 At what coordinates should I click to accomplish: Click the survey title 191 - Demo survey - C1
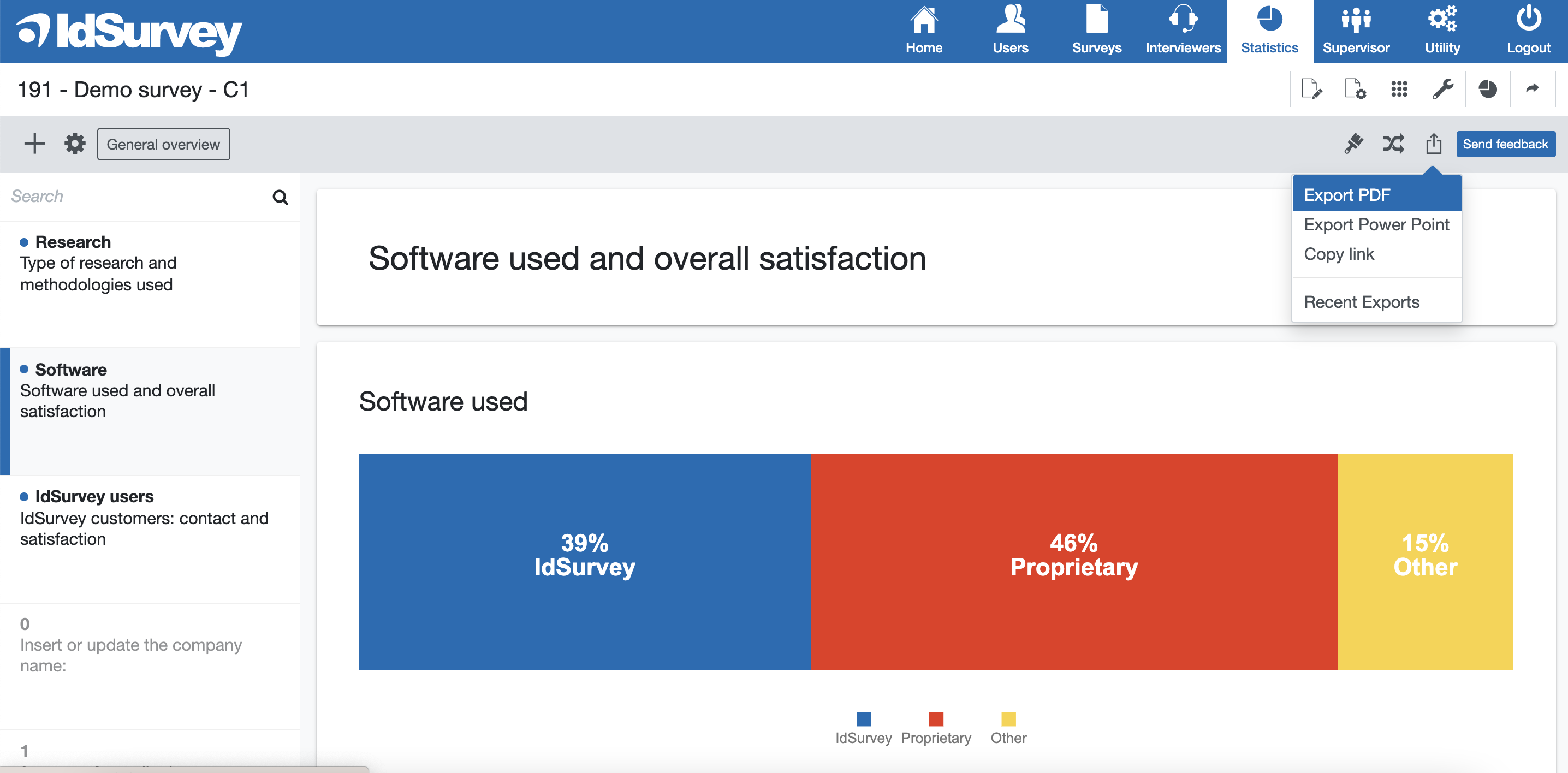pos(133,90)
